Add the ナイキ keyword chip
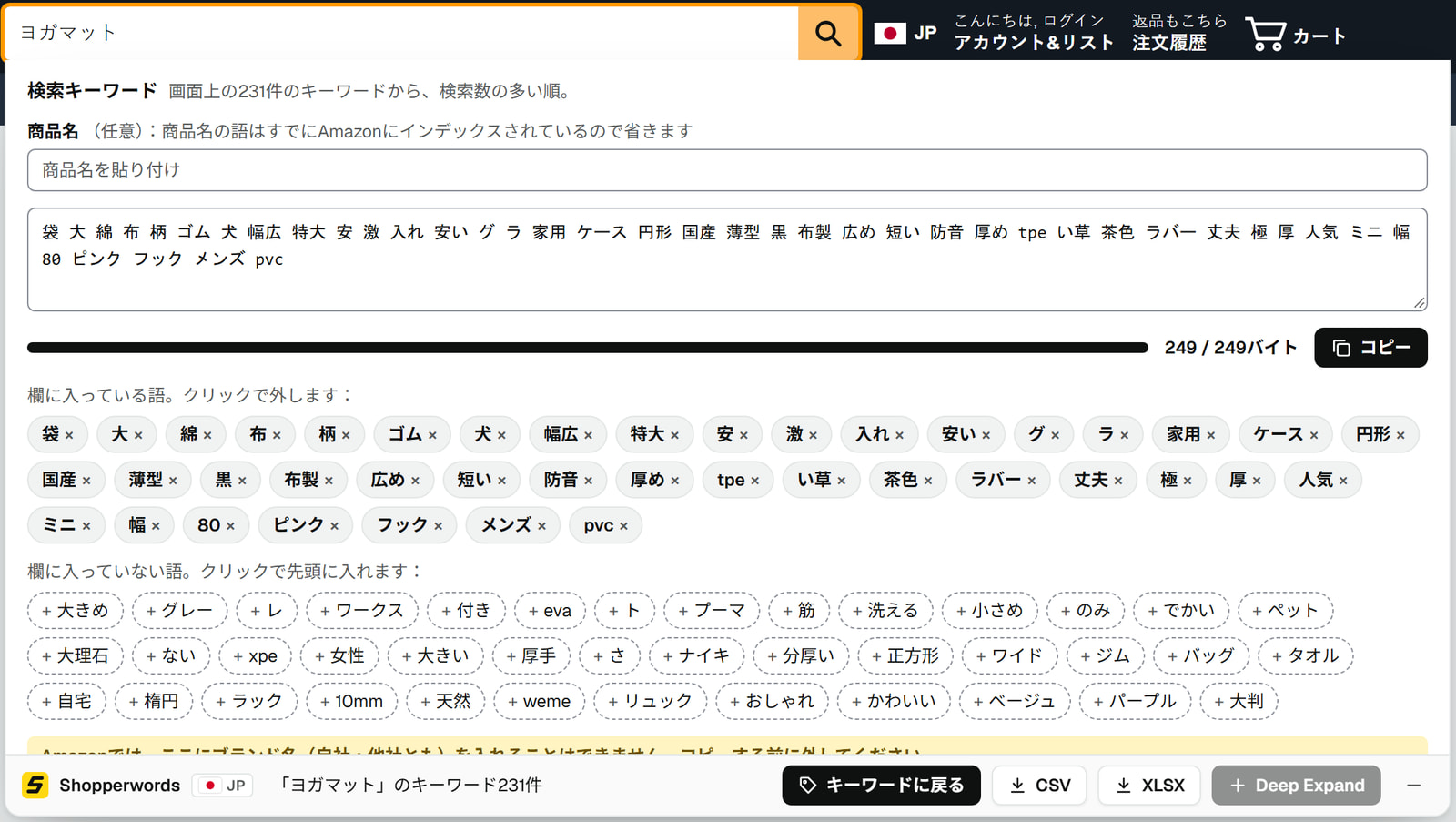The width and height of the screenshot is (1456, 822). [x=696, y=655]
